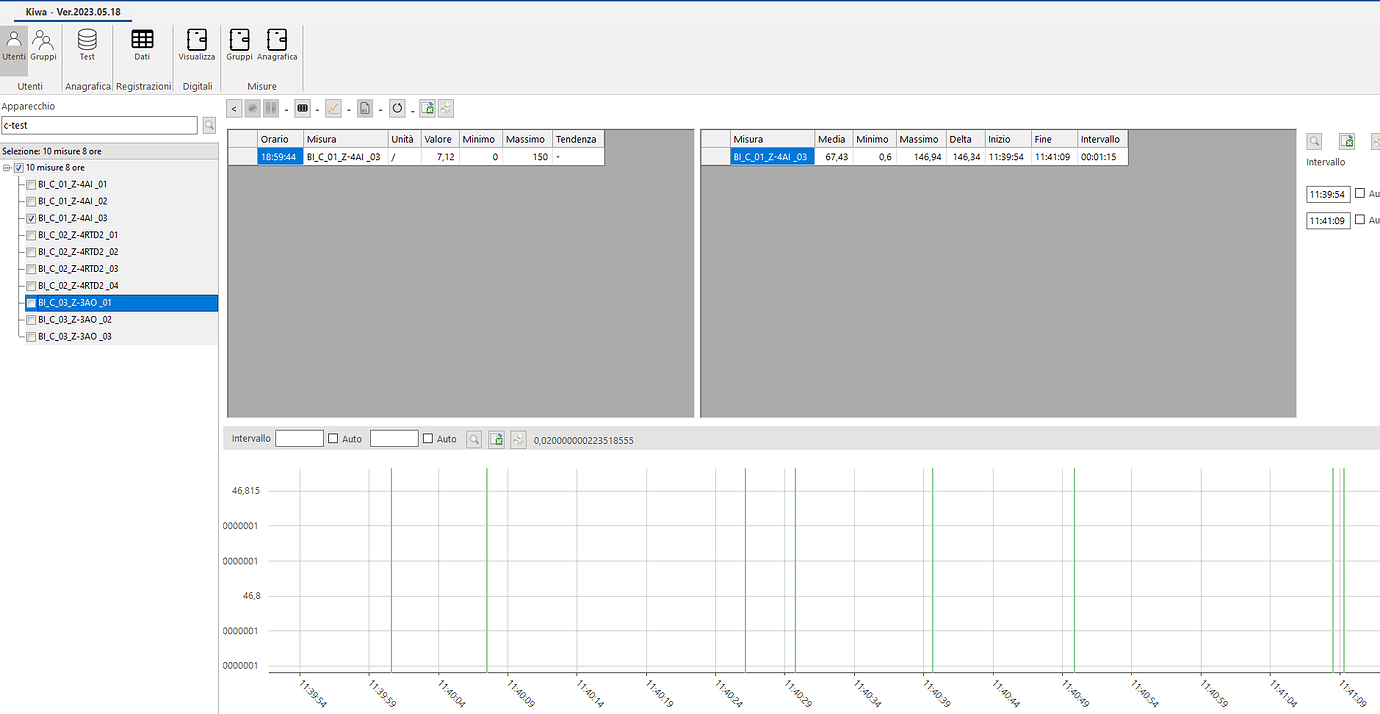This screenshot has height=714, width=1380.
Task: Click the Fine column header
Action: point(1054,139)
